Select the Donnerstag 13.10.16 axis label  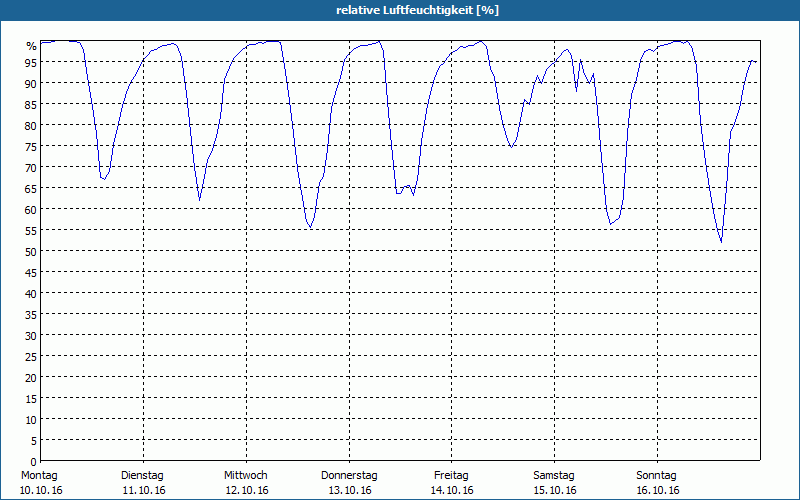tap(349, 483)
